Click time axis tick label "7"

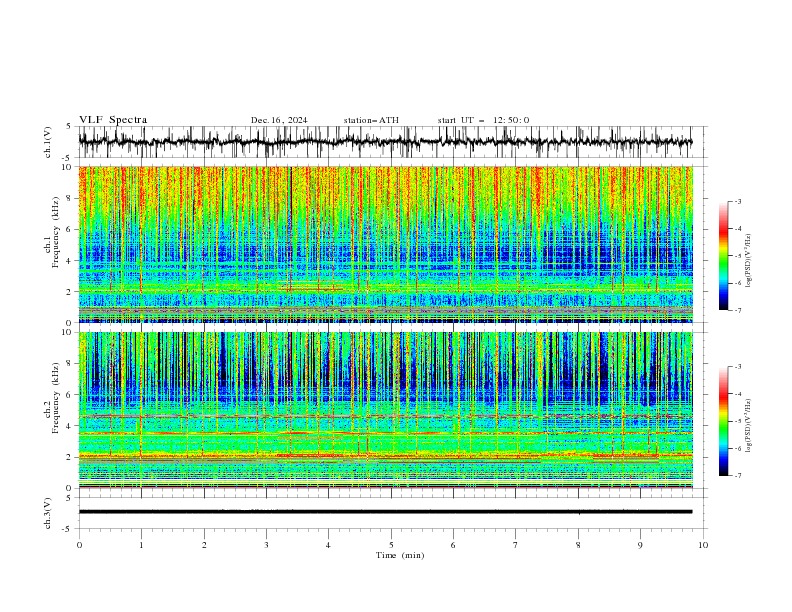[516, 545]
